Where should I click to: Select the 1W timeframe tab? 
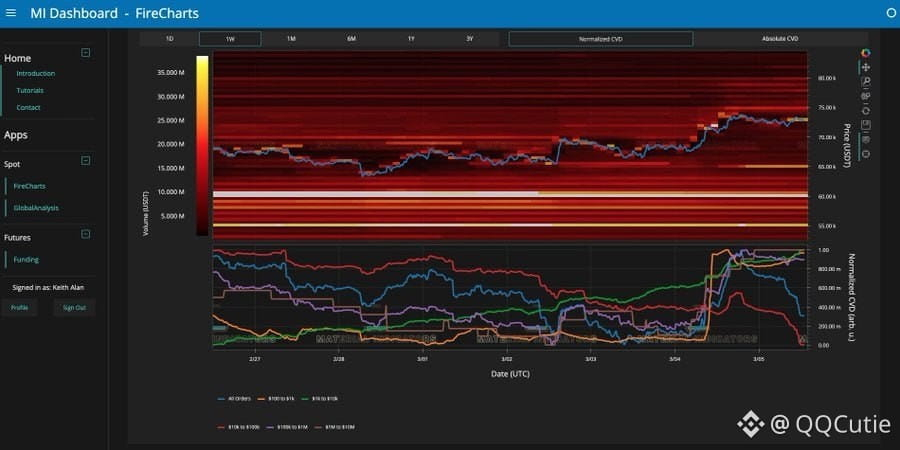click(230, 38)
